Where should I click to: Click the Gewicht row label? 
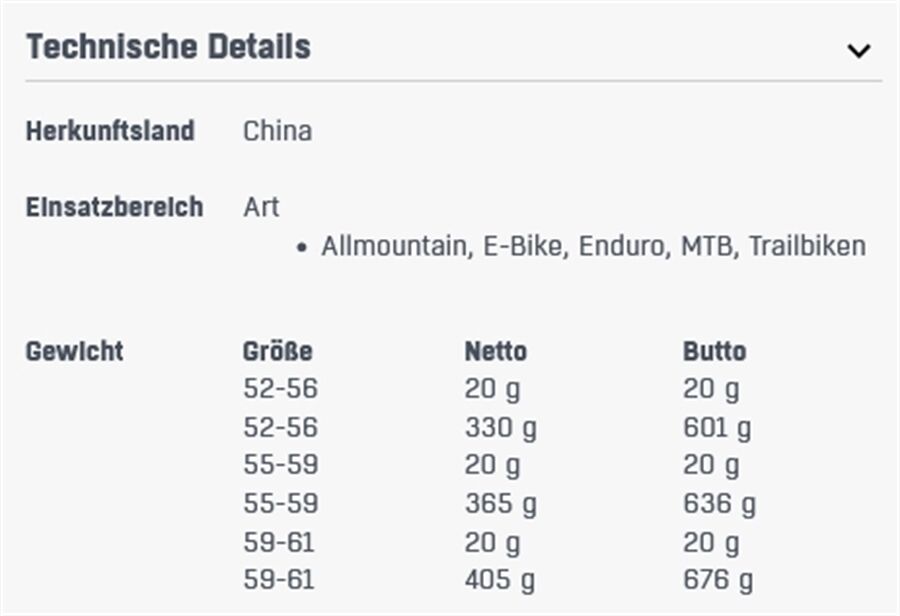(x=74, y=351)
